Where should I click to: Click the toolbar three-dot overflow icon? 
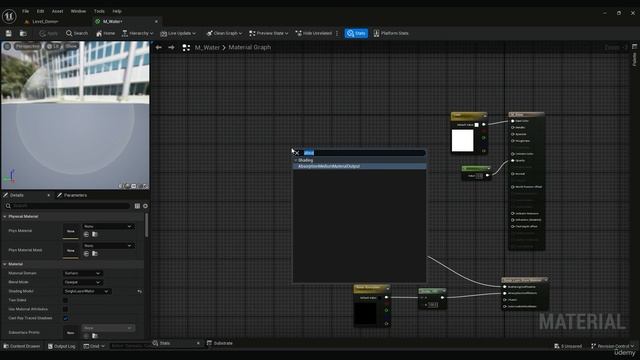pyautogui.click(x=337, y=33)
